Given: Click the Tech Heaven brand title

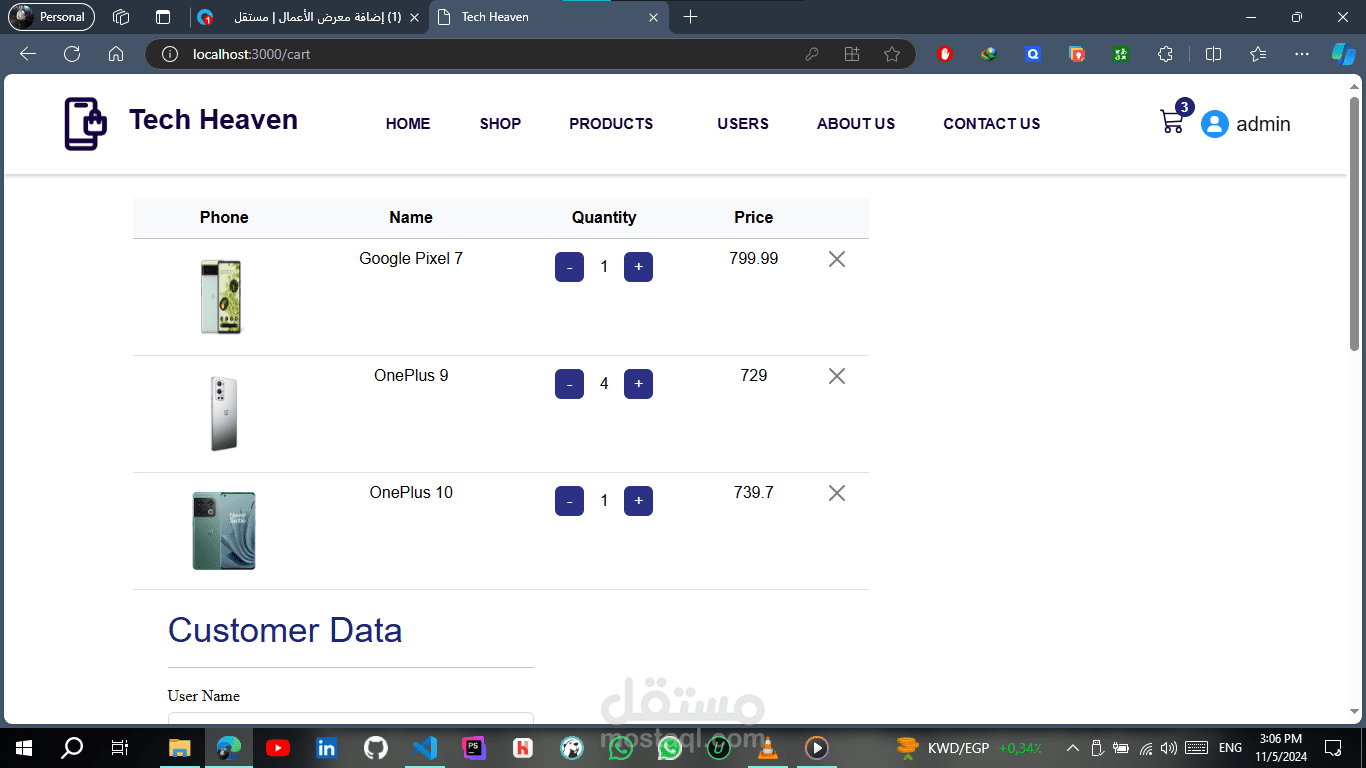Looking at the screenshot, I should tap(213, 120).
